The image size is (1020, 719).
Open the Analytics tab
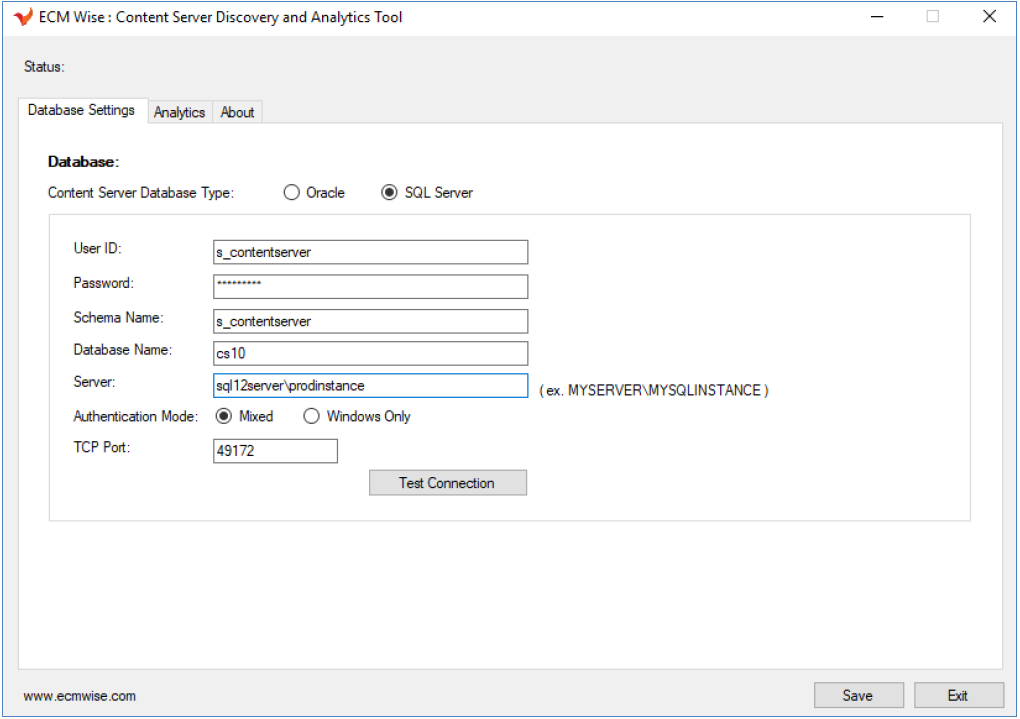[x=179, y=113]
